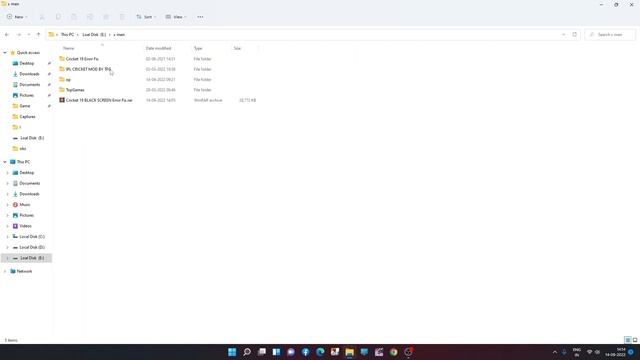Sort by the Type column header
640x360 pixels.
pos(198,48)
